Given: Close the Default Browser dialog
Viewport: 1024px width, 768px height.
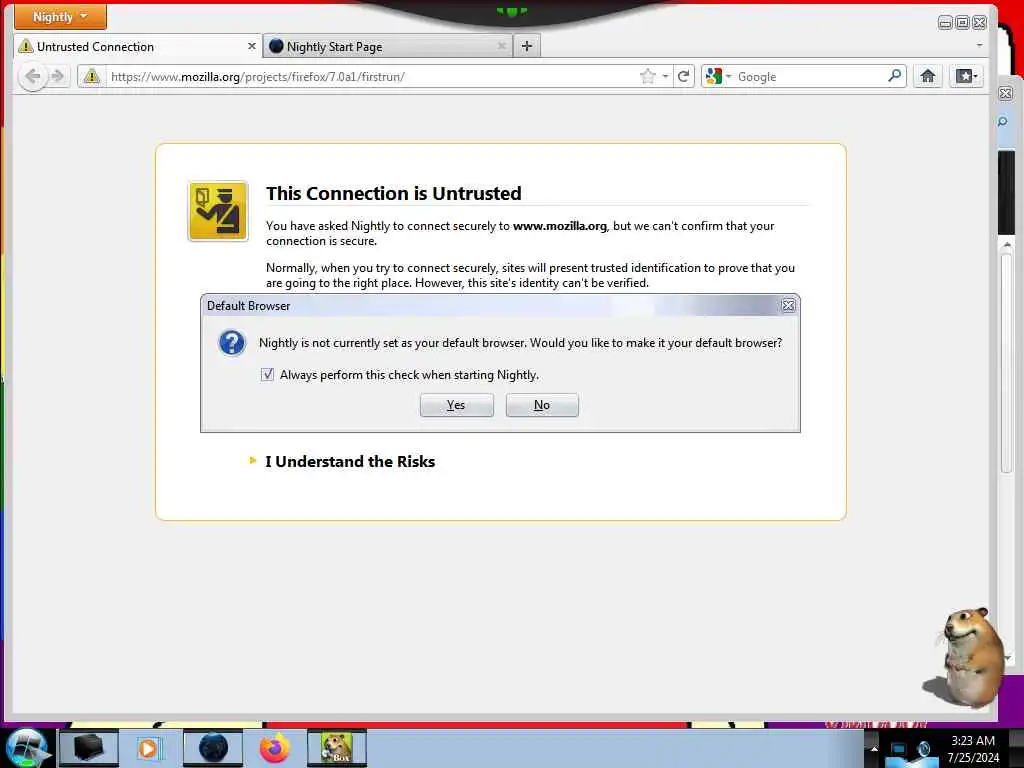Looking at the screenshot, I should tap(788, 305).
